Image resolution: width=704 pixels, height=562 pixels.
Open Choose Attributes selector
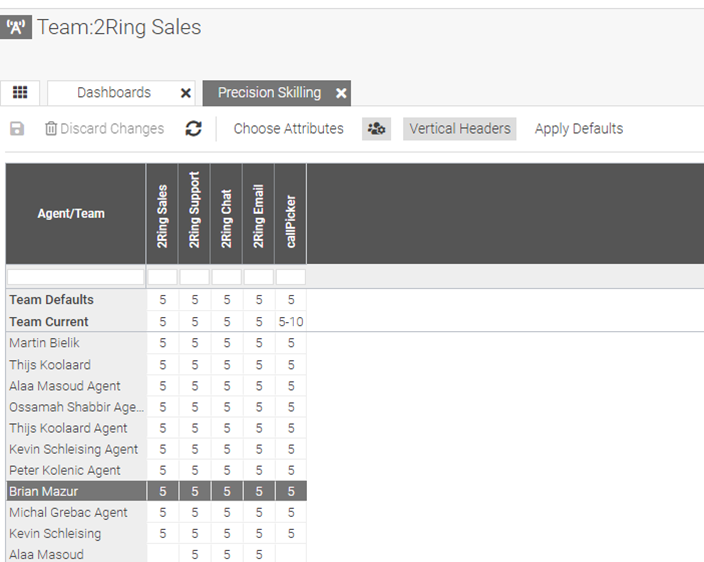[x=288, y=129]
